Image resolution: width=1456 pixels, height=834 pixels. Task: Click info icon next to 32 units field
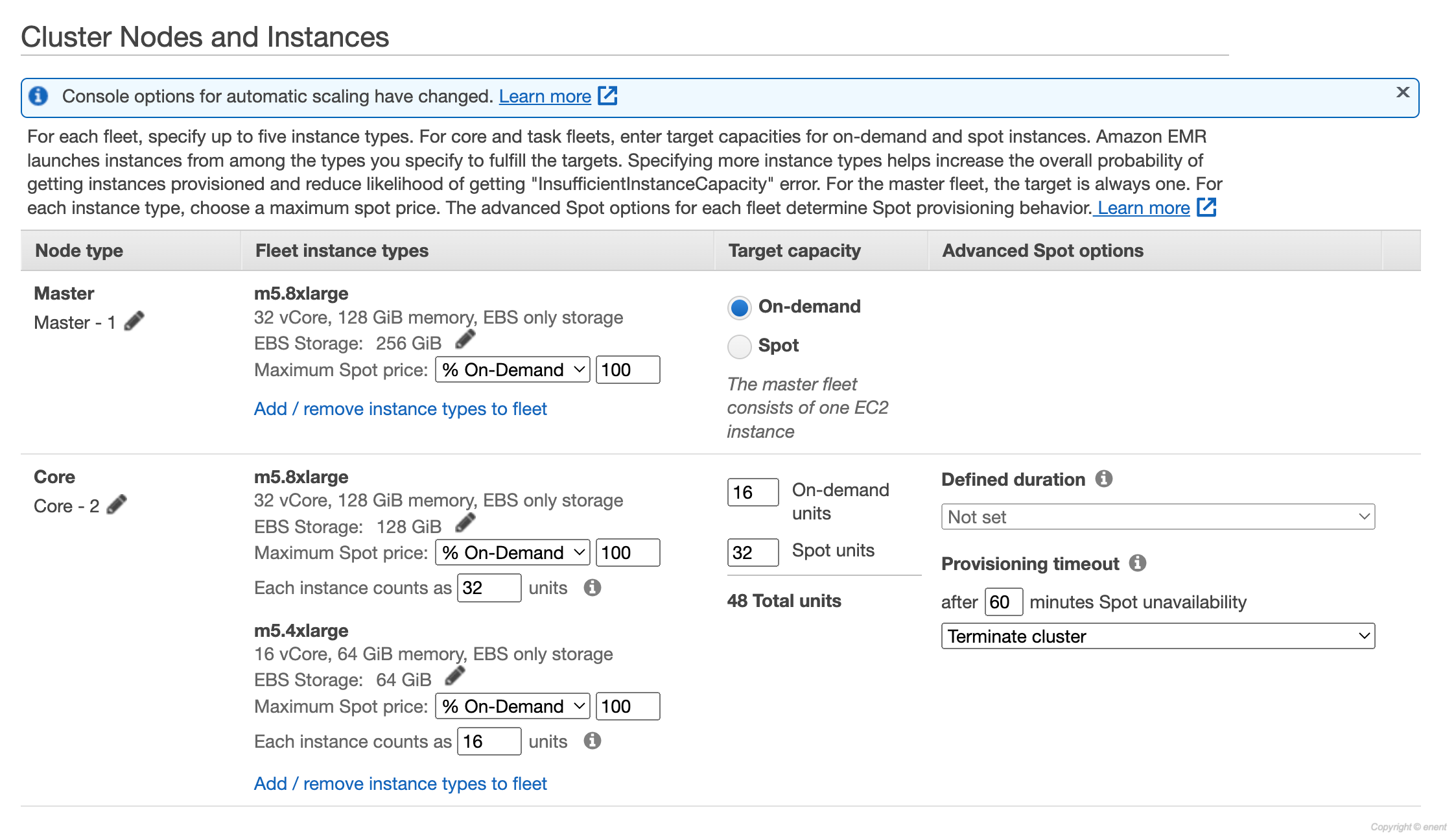592,588
